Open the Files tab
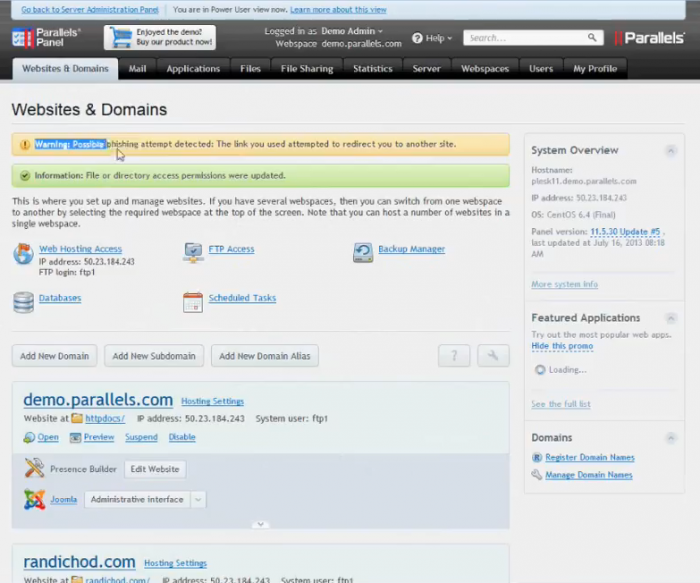This screenshot has height=583, width=700. (250, 69)
